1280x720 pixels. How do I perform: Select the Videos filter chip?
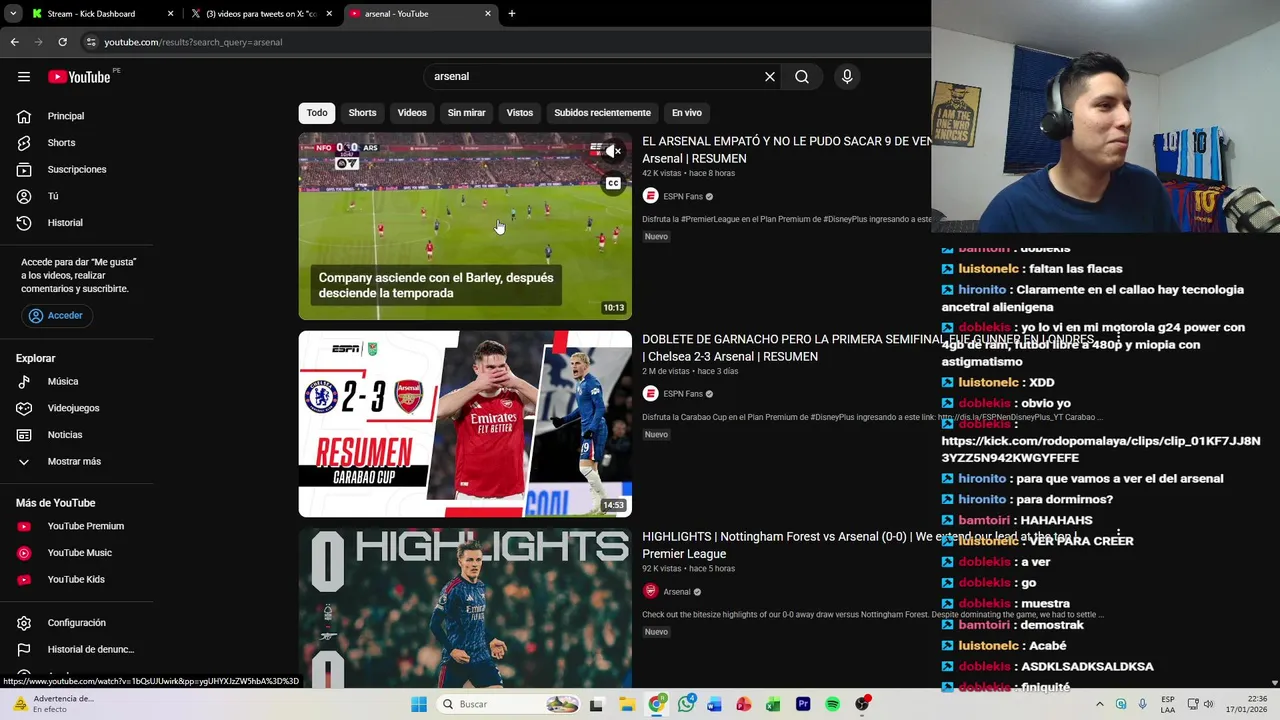(x=412, y=113)
